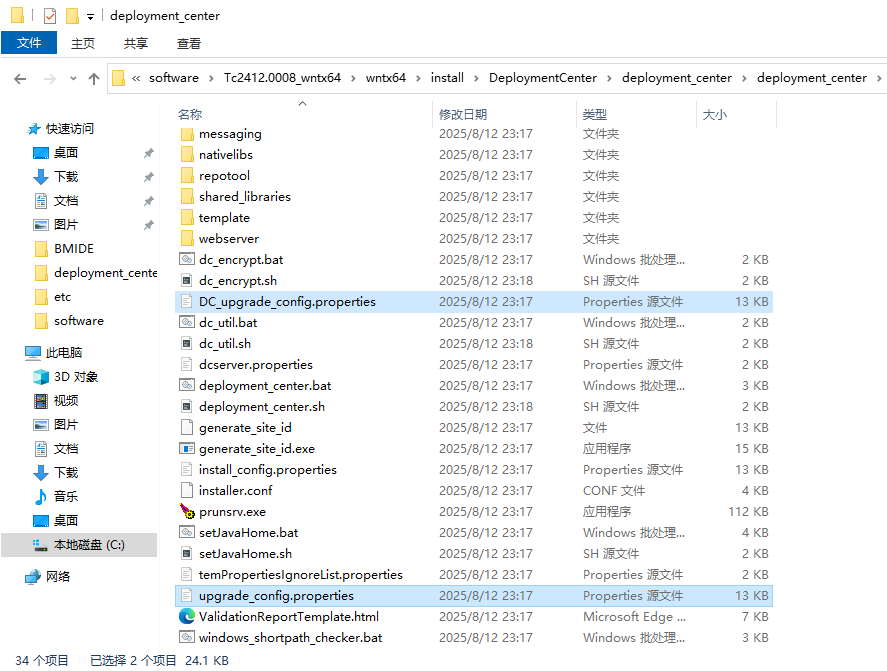Sort files by the 修改日期 column header
Image resolution: width=887 pixels, height=671 pixels.
click(462, 114)
